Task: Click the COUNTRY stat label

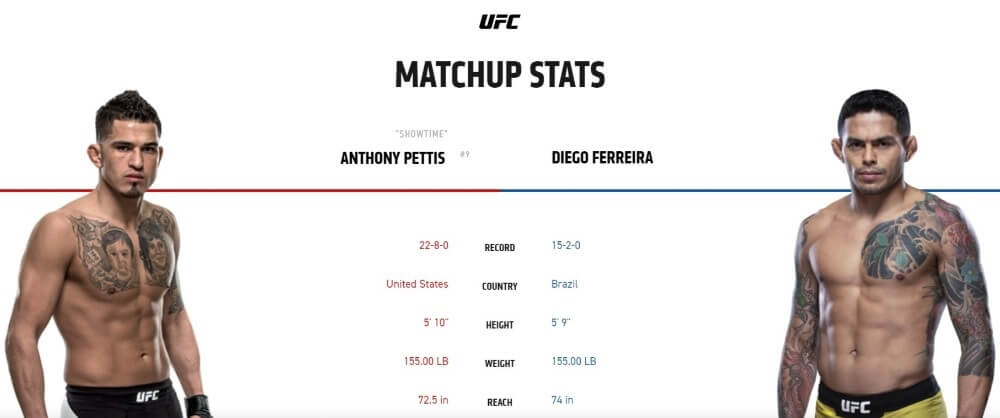Action: click(499, 287)
